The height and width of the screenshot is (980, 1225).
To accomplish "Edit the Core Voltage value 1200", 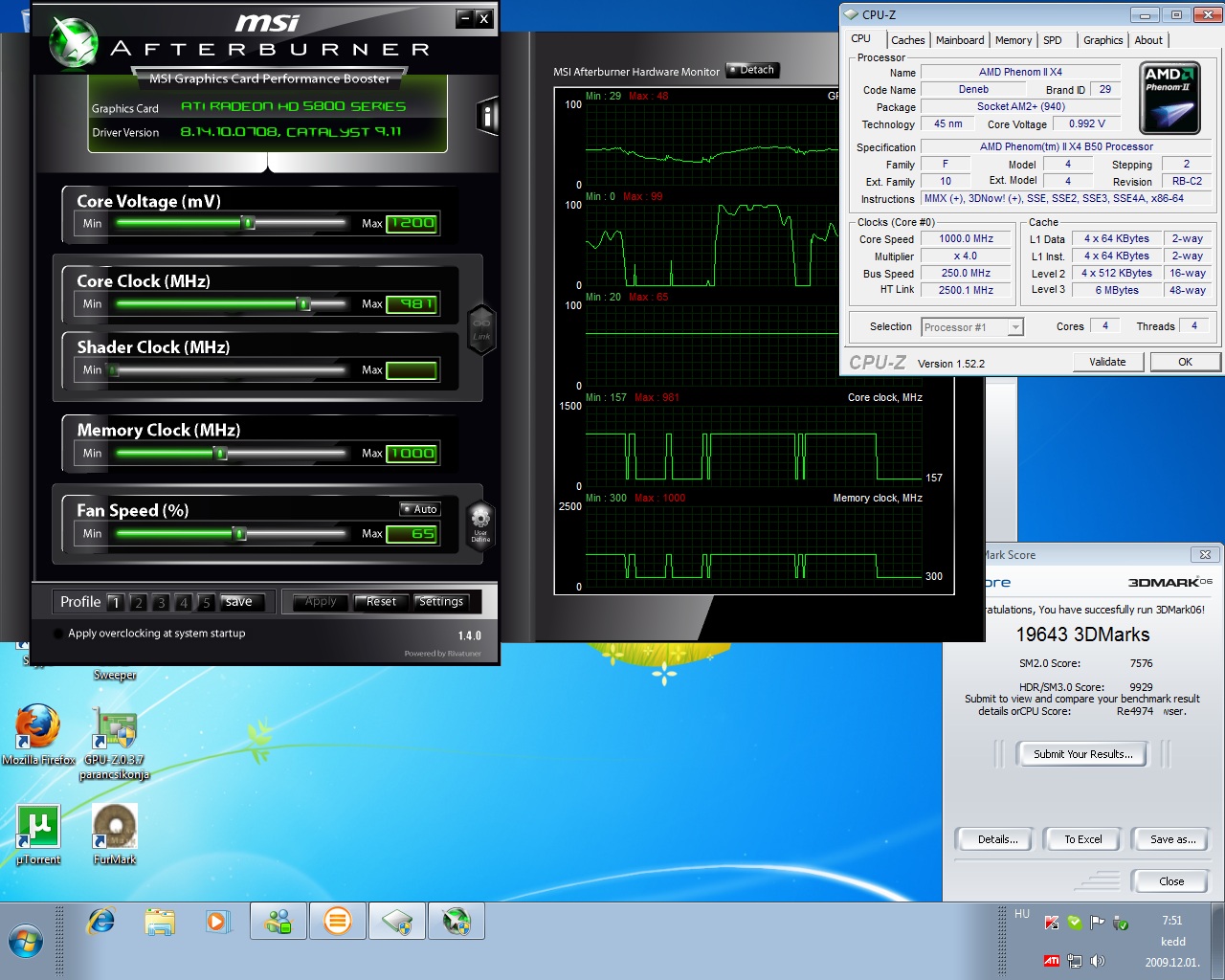I will click(412, 223).
